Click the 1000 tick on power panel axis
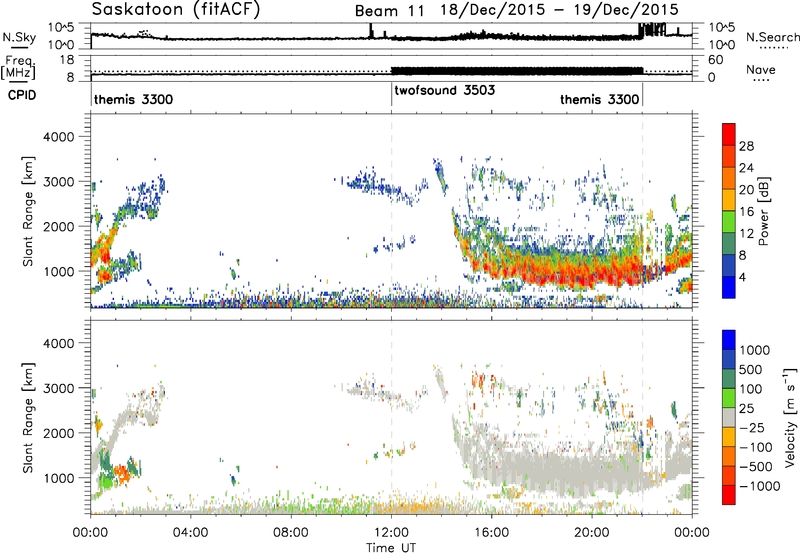This screenshot has width=800, height=554. coord(59,271)
